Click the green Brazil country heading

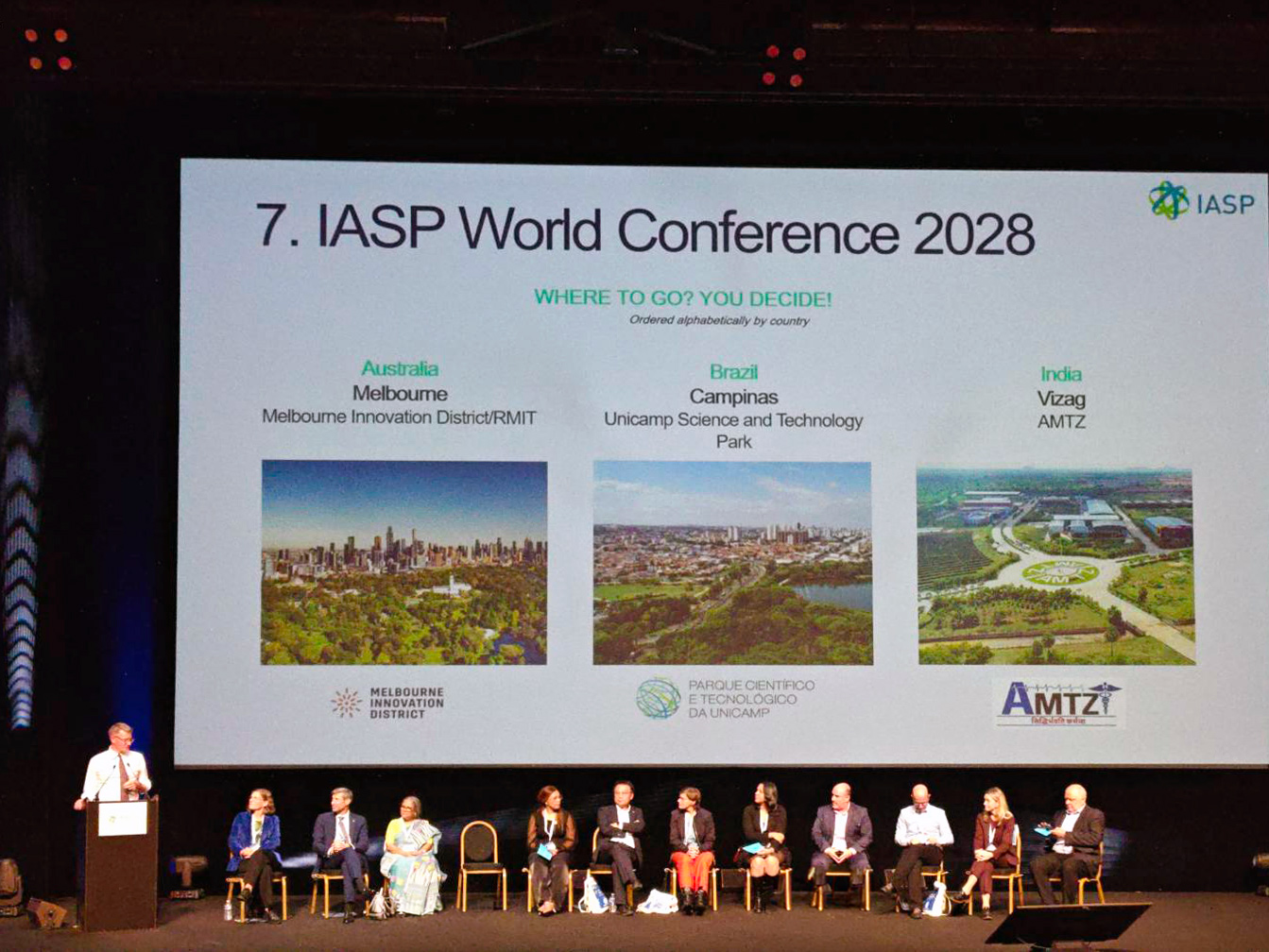[733, 372]
